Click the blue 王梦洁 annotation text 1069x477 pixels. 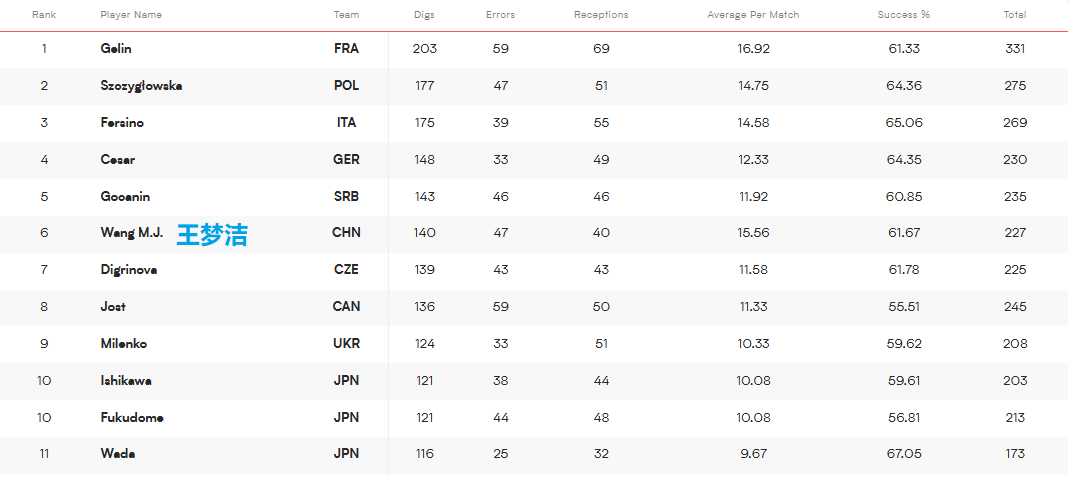[212, 234]
